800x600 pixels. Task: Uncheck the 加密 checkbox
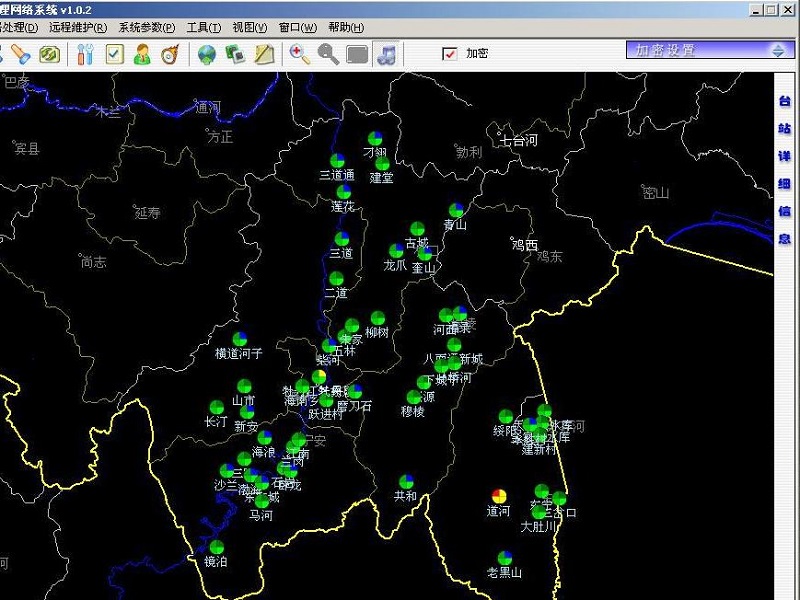pyautogui.click(x=450, y=54)
